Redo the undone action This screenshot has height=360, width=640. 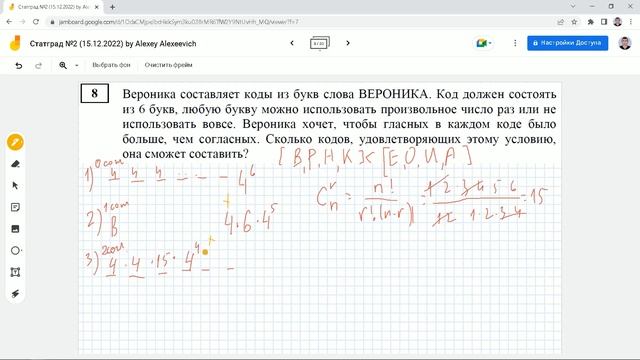tap(38, 65)
